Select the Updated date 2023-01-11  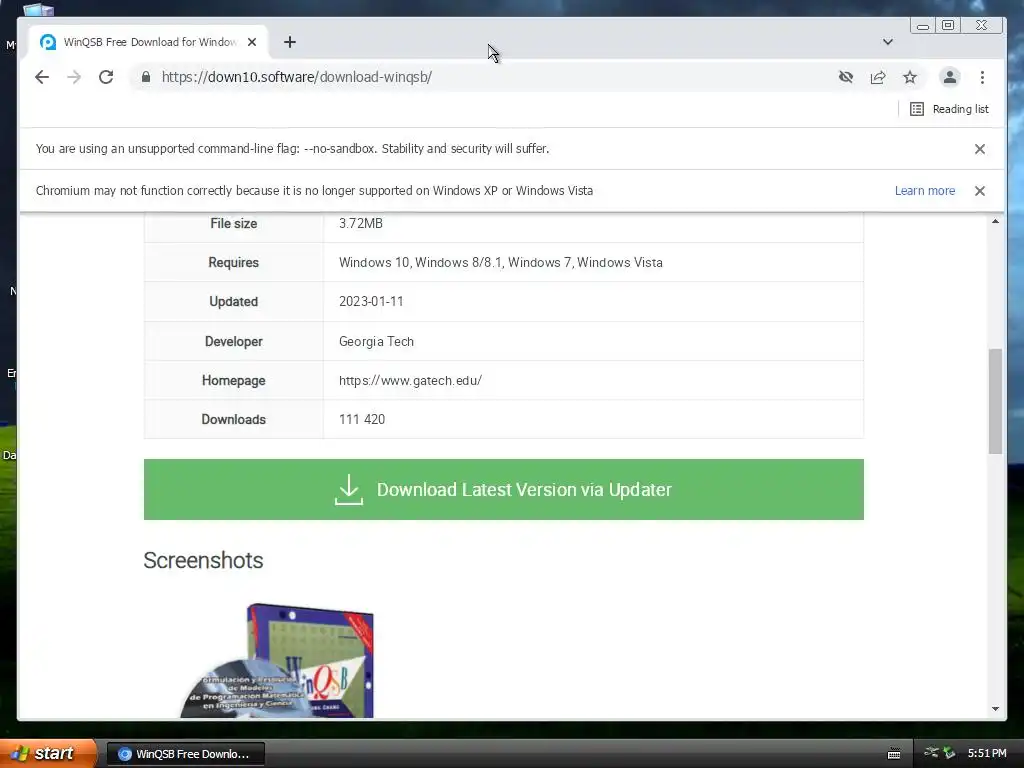coord(371,302)
